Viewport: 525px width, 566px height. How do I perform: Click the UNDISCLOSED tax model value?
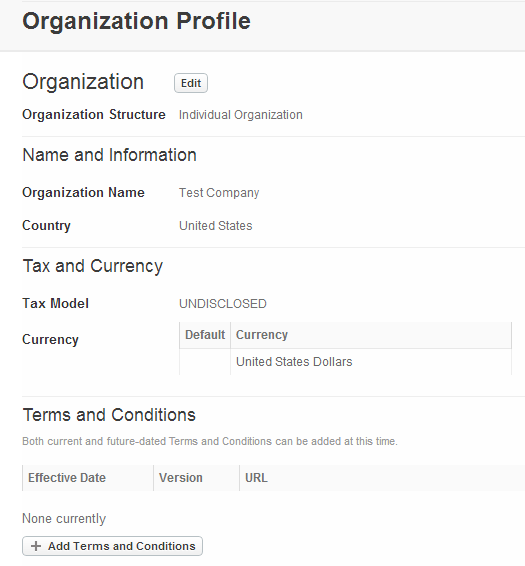coord(223,304)
